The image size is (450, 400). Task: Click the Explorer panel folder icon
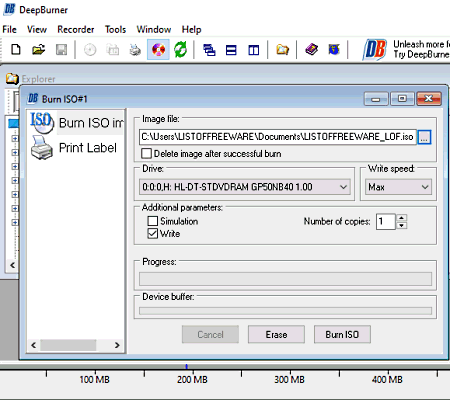(x=12, y=79)
